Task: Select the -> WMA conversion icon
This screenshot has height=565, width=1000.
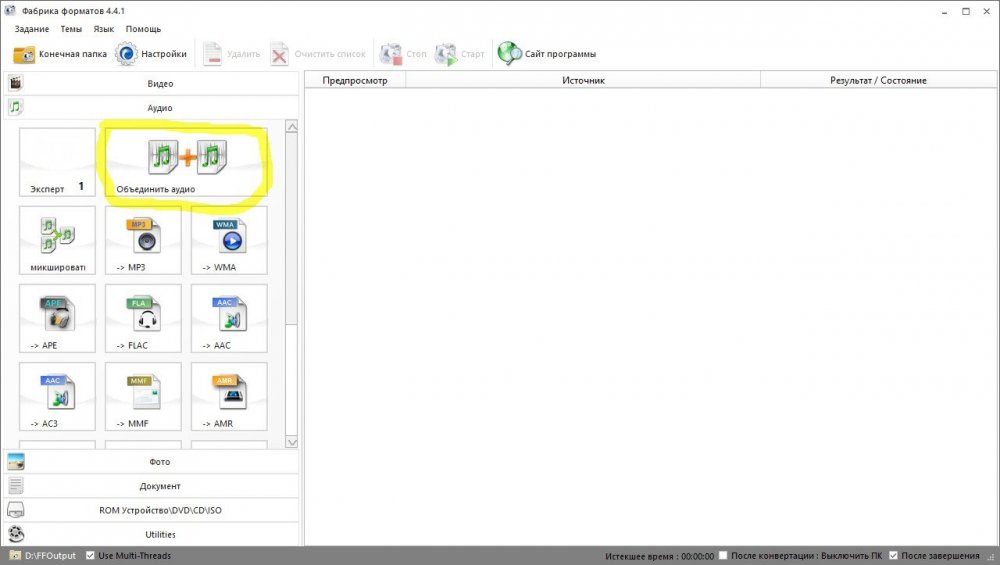Action: click(x=229, y=239)
